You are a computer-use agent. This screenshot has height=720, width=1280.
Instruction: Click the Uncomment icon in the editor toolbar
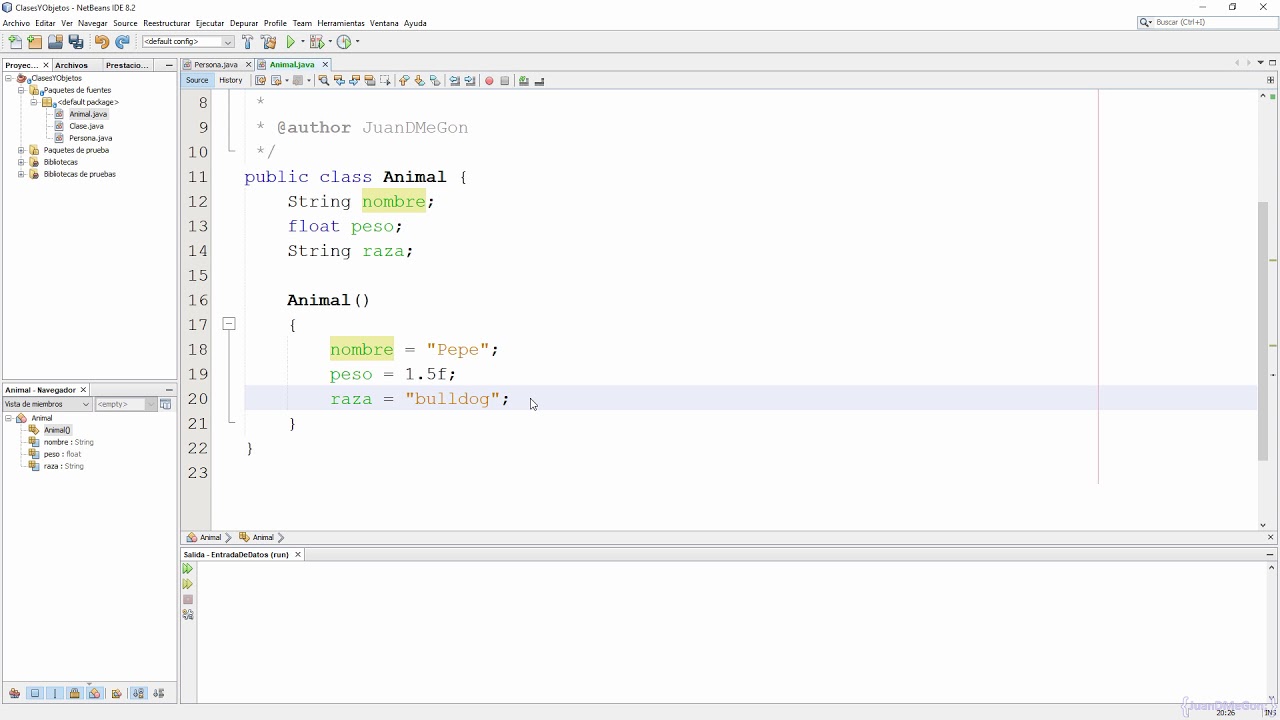[539, 81]
